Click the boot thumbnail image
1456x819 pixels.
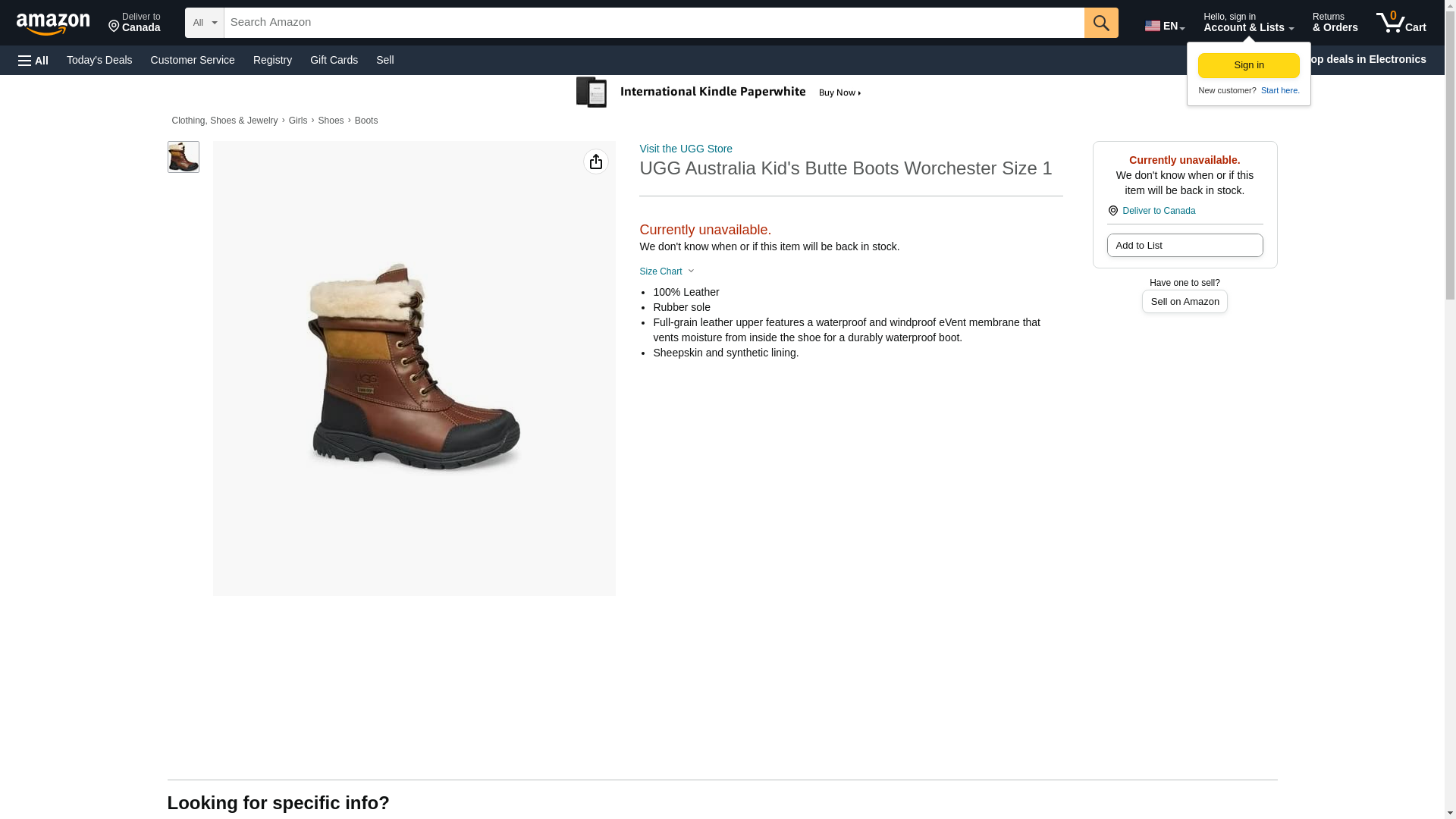pos(183,157)
